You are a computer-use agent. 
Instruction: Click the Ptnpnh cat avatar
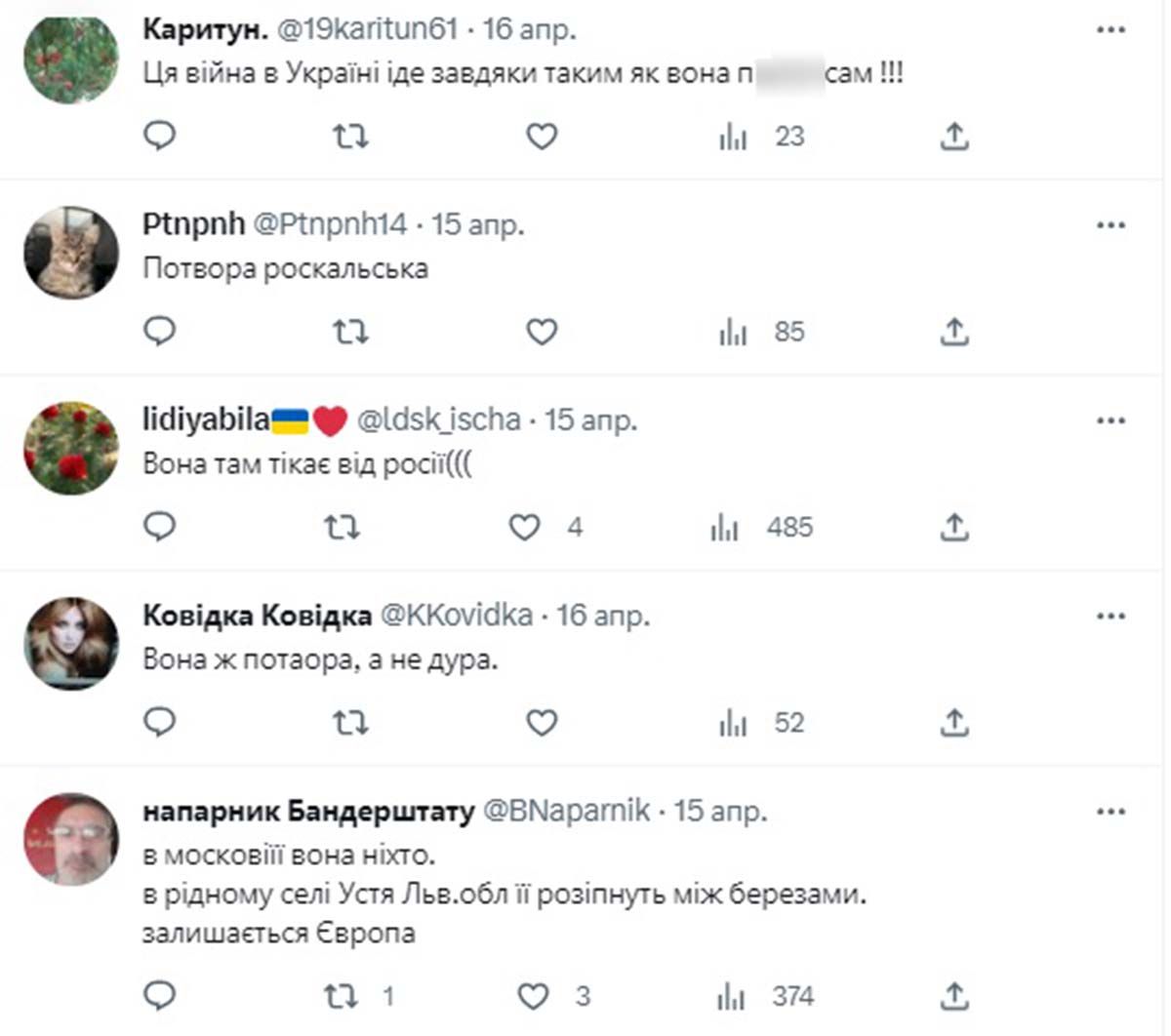[71, 252]
